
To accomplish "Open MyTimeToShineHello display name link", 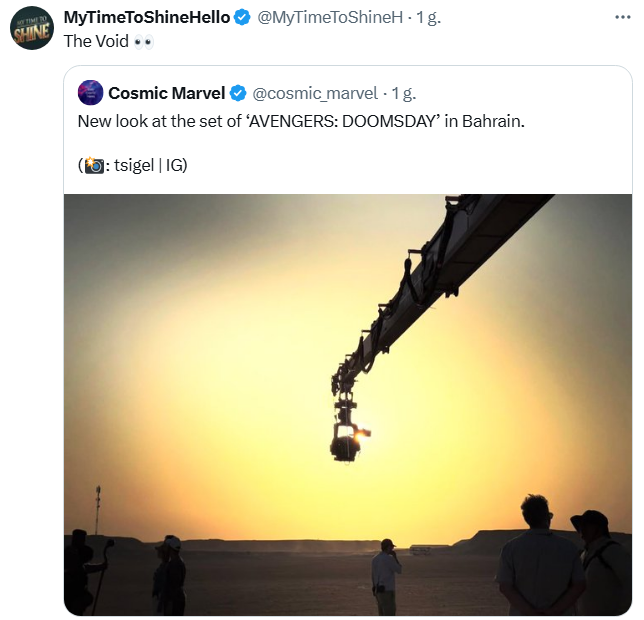I will coord(147,18).
